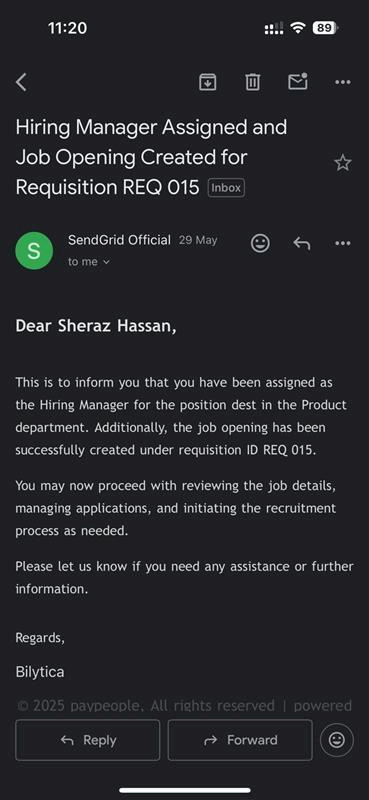Open the sender row more options menu

point(342,243)
